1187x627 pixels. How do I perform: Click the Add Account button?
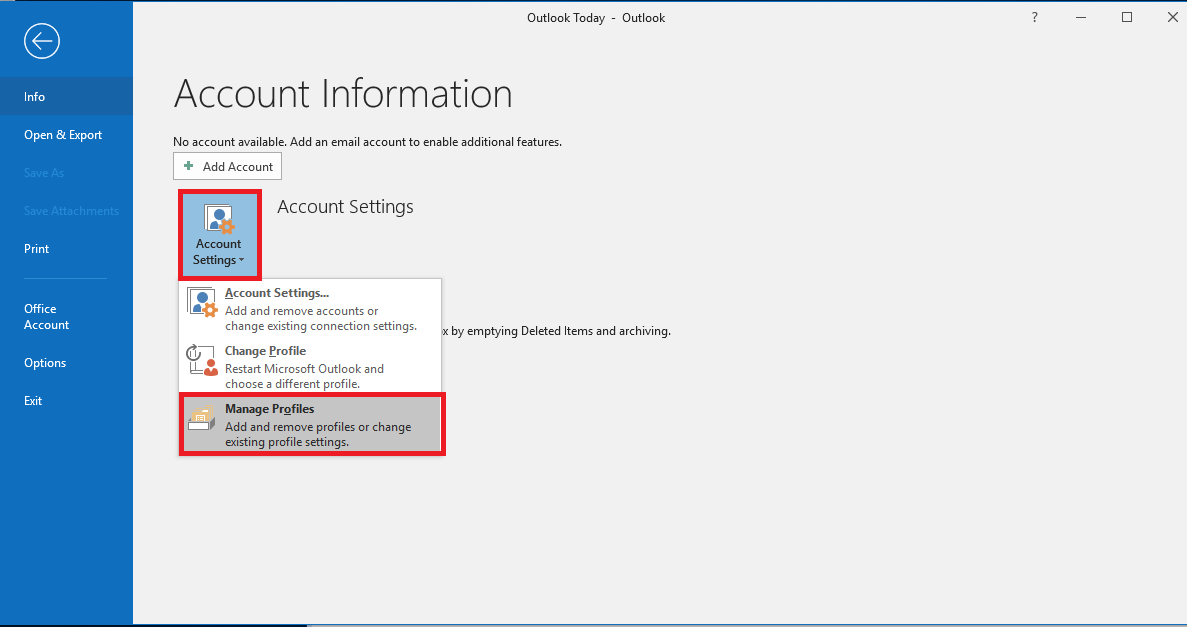pyautogui.click(x=227, y=167)
